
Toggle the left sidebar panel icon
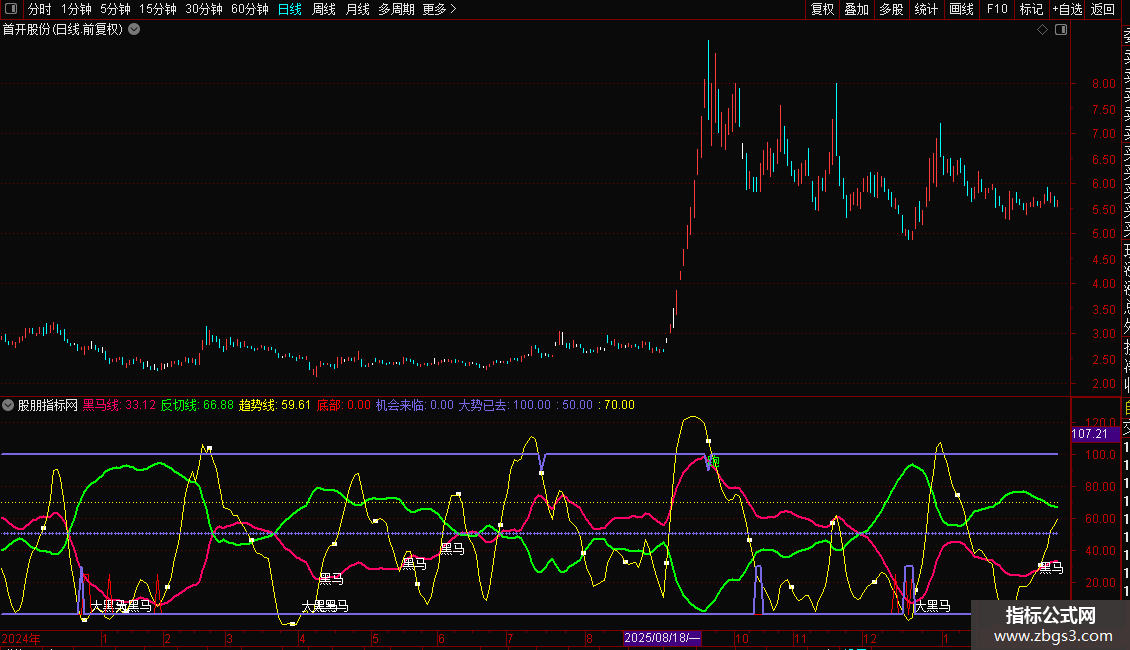(x=10, y=10)
